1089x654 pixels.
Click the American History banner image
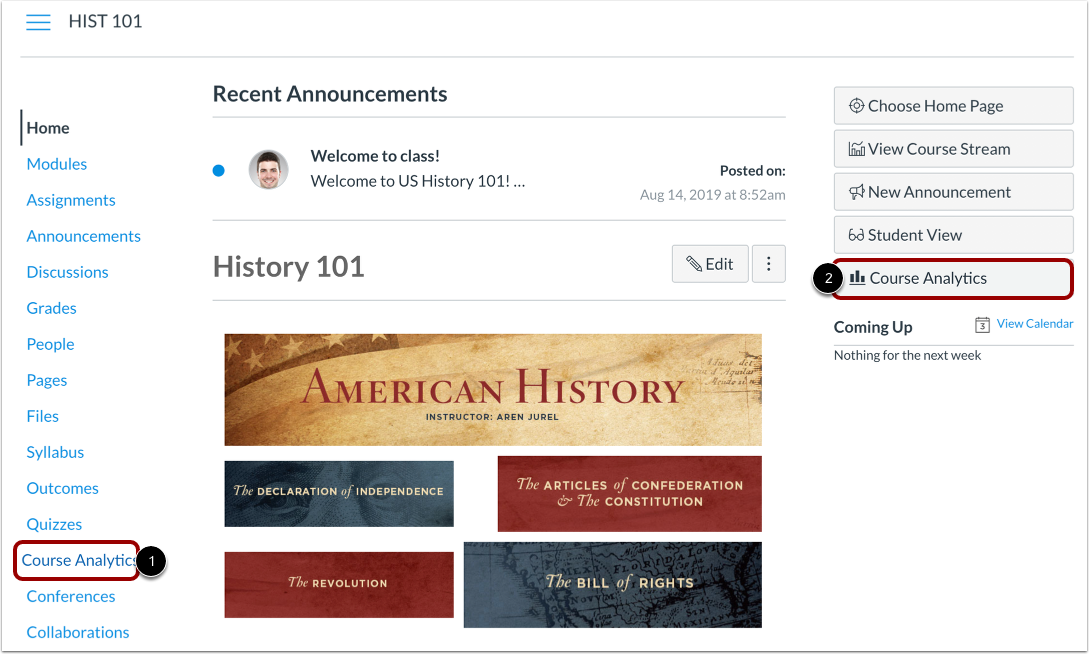[x=493, y=389]
